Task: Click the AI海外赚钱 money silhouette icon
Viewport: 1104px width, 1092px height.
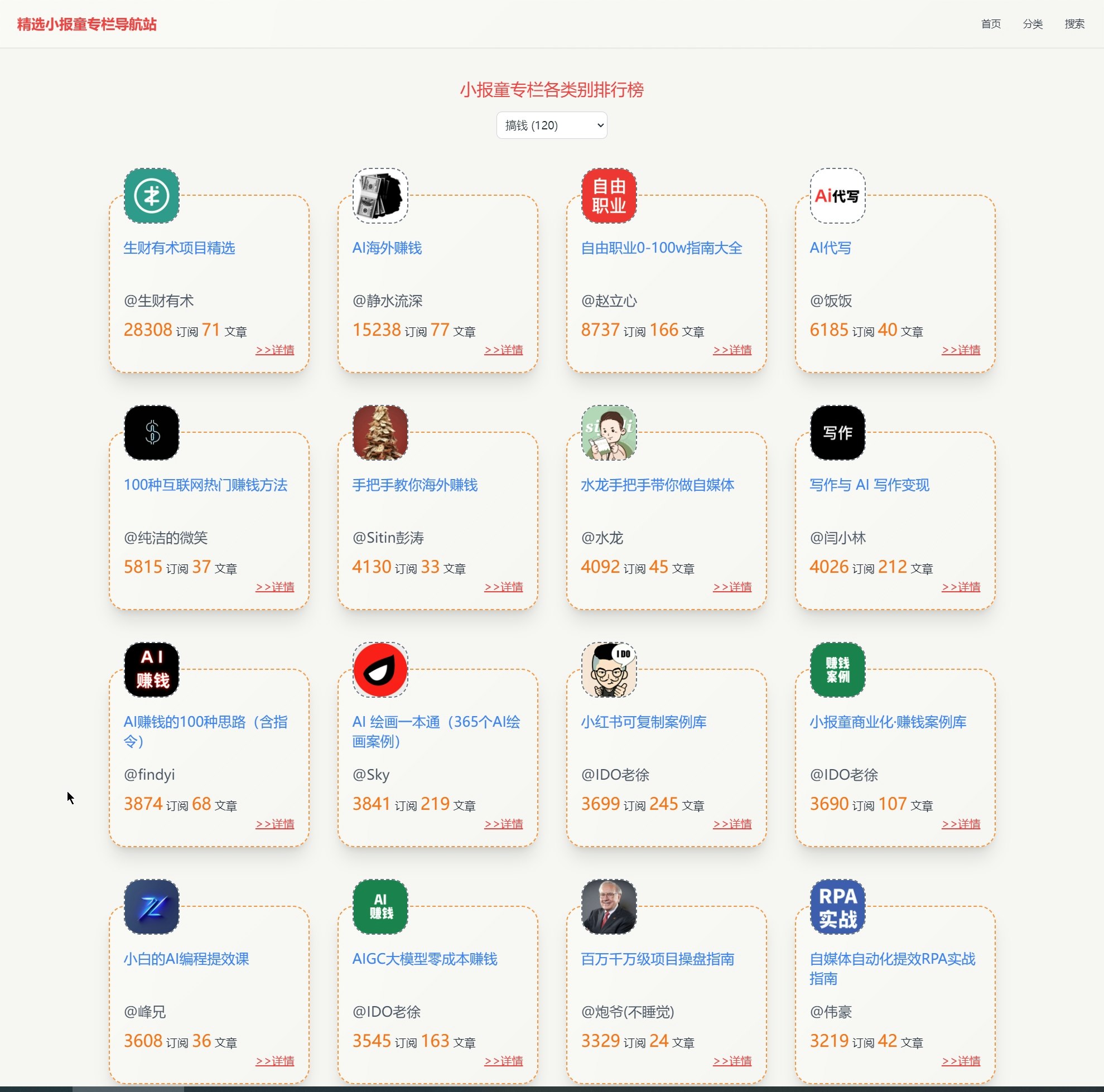Action: click(380, 196)
